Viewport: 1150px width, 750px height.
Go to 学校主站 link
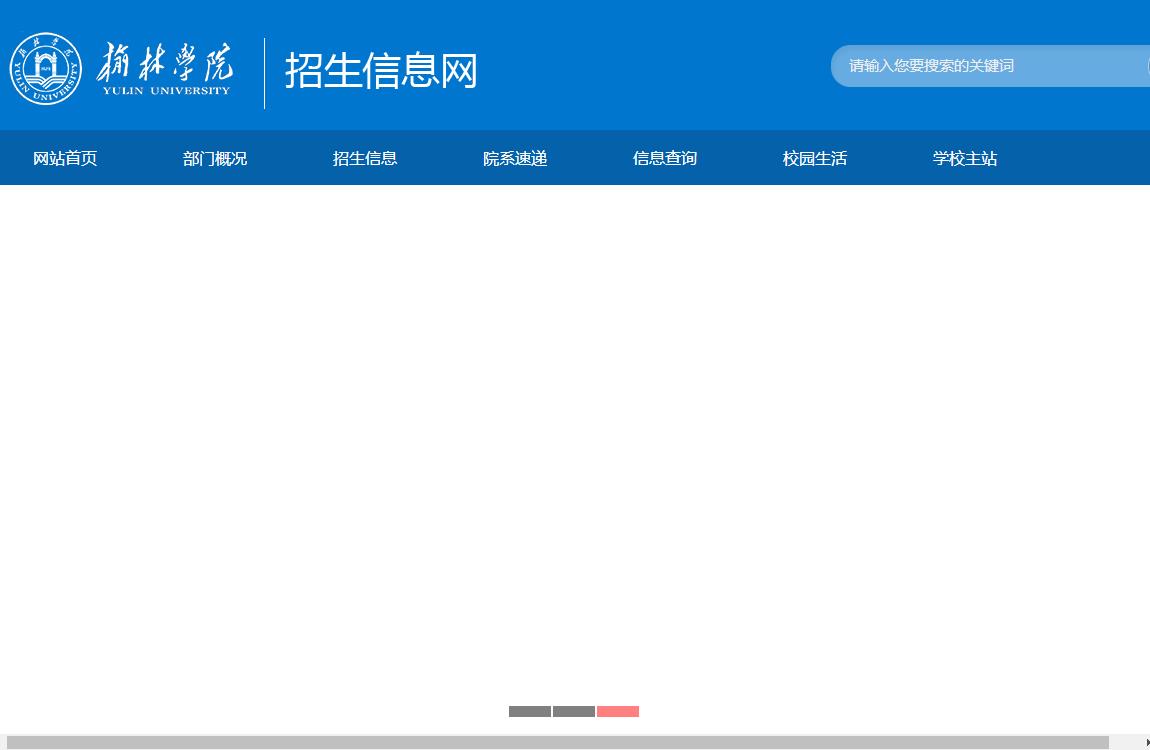pyautogui.click(x=965, y=158)
